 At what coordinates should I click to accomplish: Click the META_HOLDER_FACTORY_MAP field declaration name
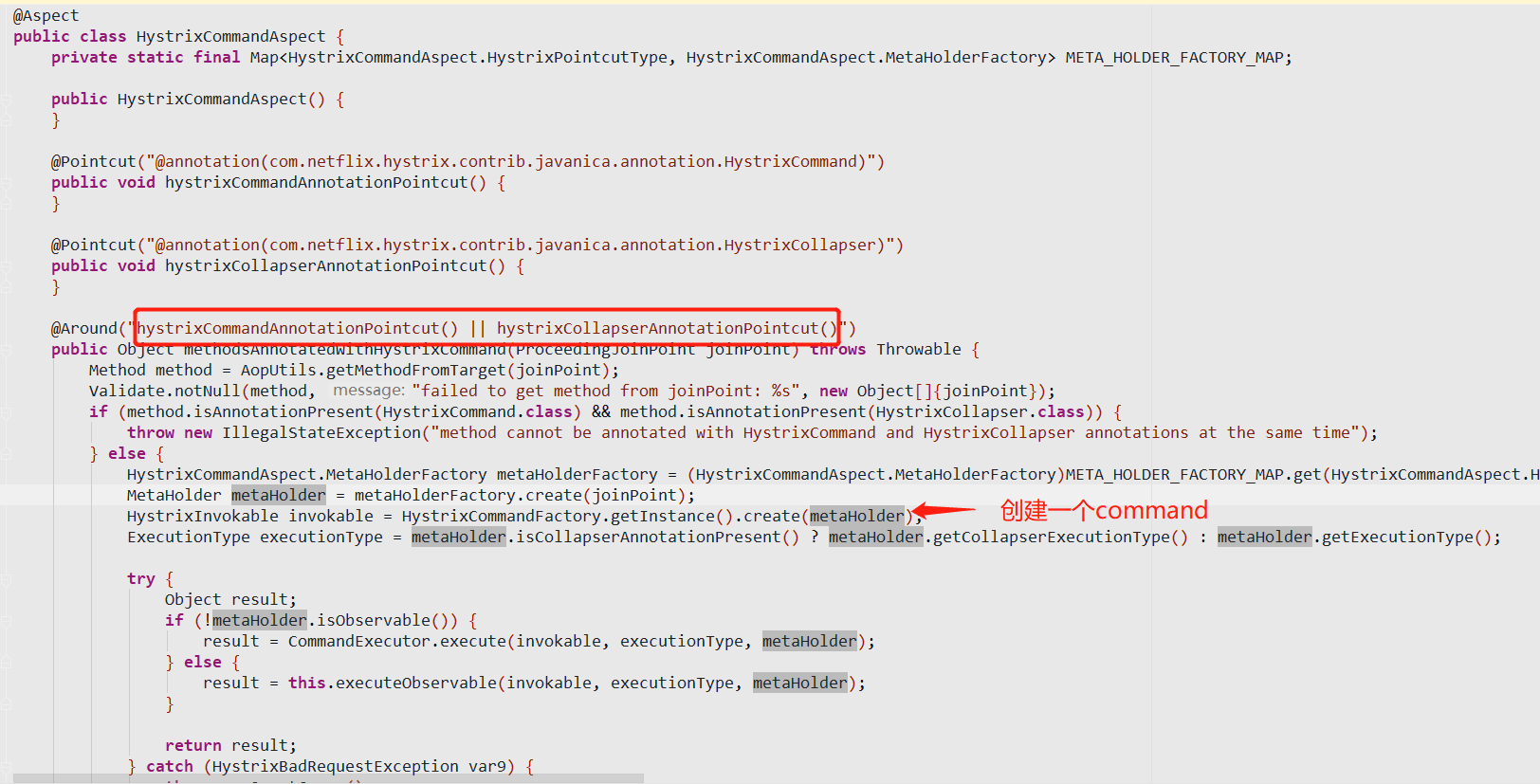pyautogui.click(x=1174, y=58)
